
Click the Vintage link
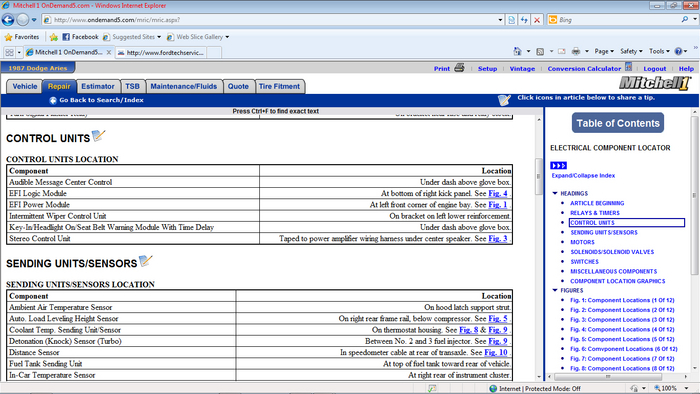(522, 69)
